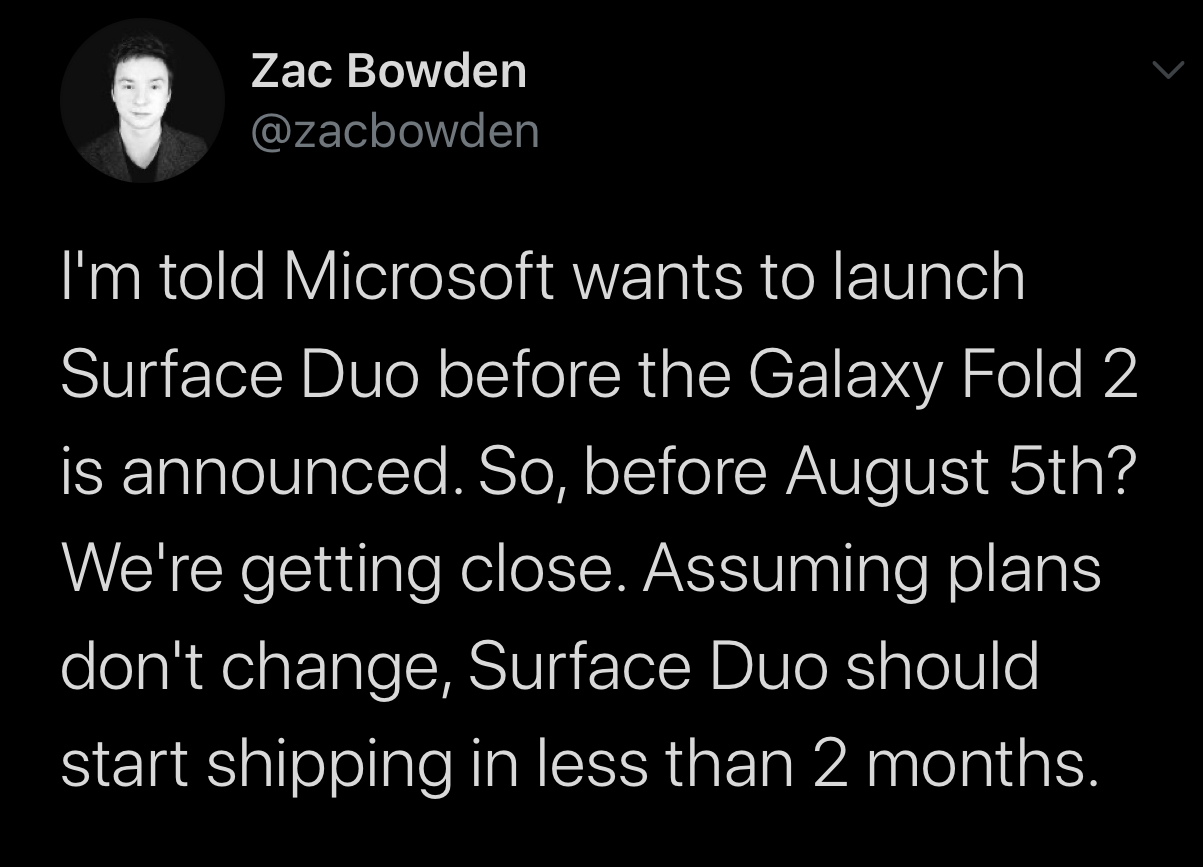The width and height of the screenshot is (1203, 867).
Task: Click the phrase "We're getting close."
Action: (x=342, y=568)
